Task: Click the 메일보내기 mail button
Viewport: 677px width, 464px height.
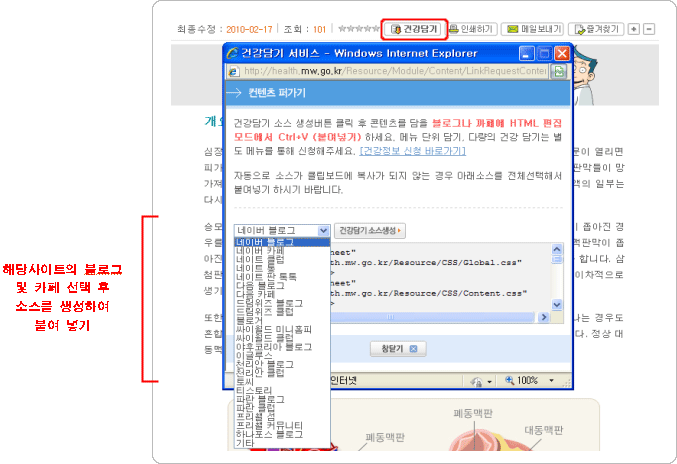Action: 532,29
